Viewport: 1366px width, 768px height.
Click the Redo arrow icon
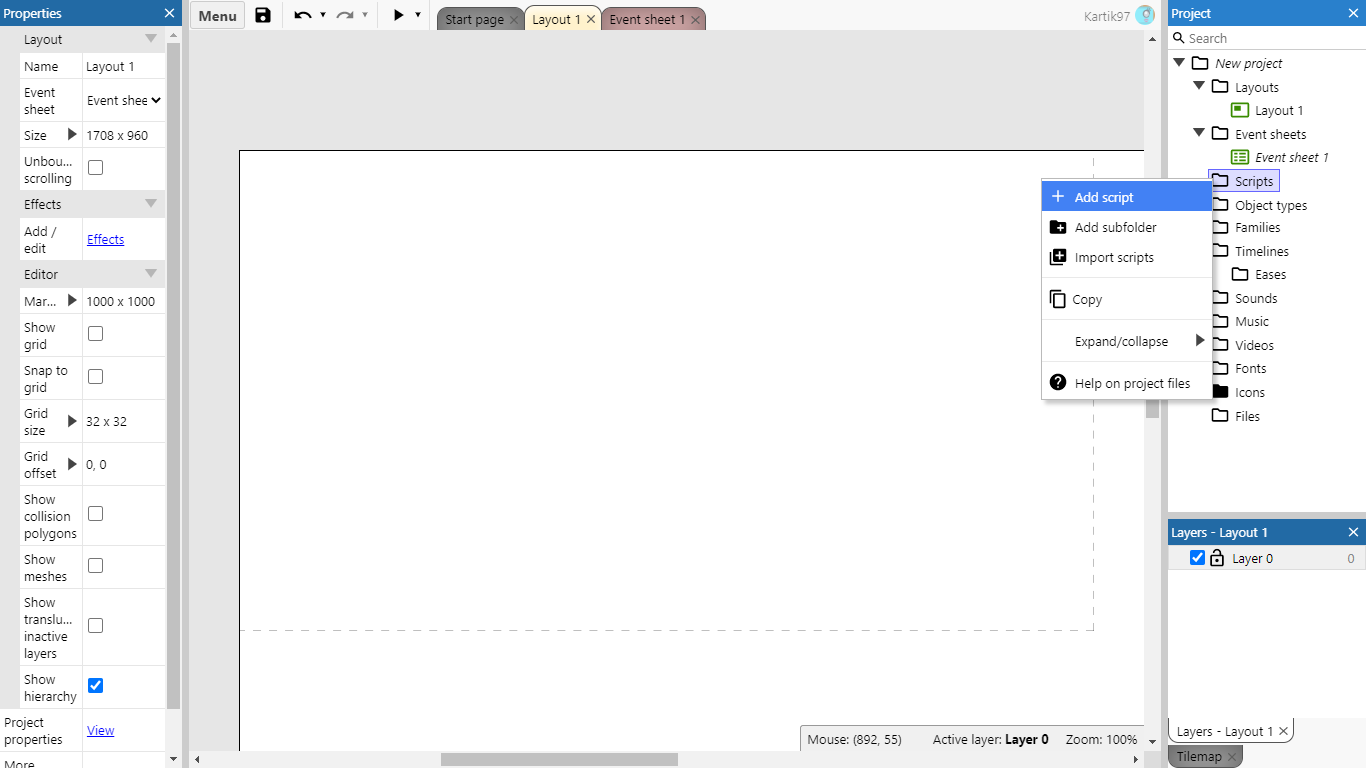click(x=345, y=15)
